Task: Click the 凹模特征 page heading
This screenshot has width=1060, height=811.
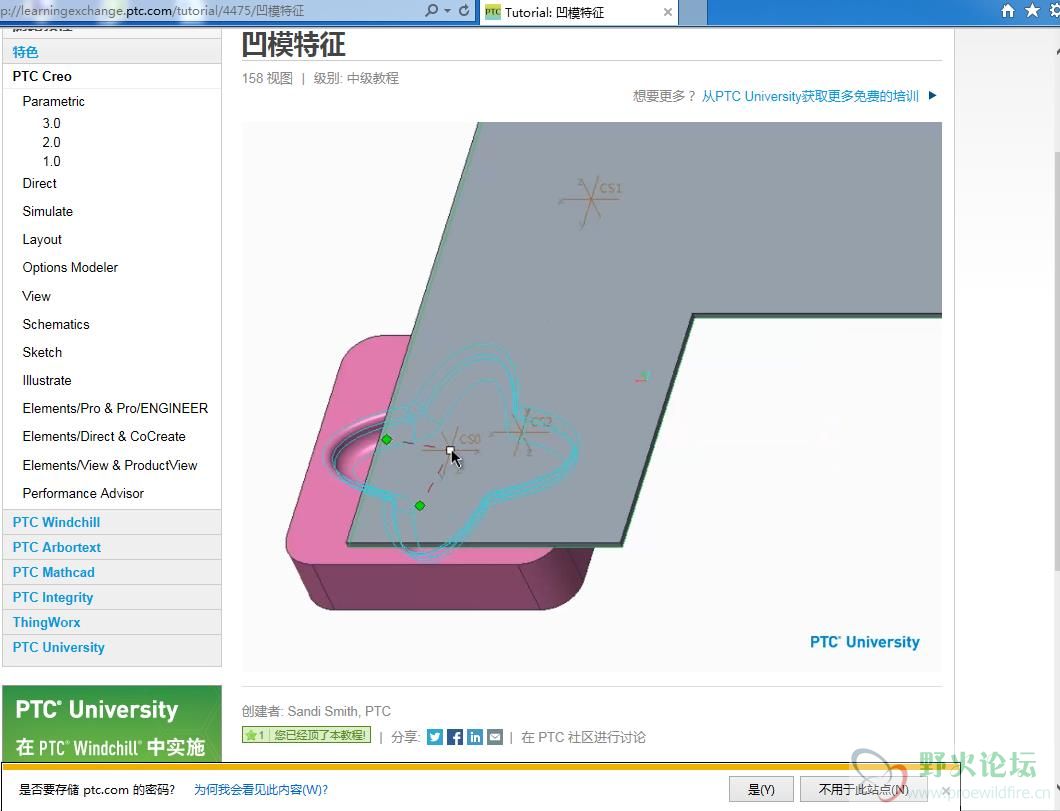Action: [293, 45]
